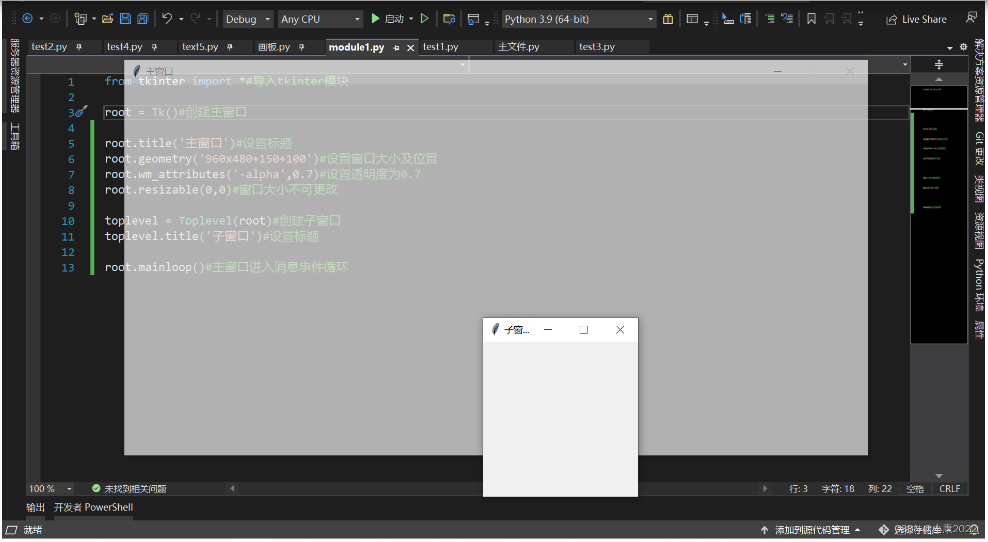Start without debugging using the hollow play icon
Screen dimensions: 988x542
click(425, 19)
